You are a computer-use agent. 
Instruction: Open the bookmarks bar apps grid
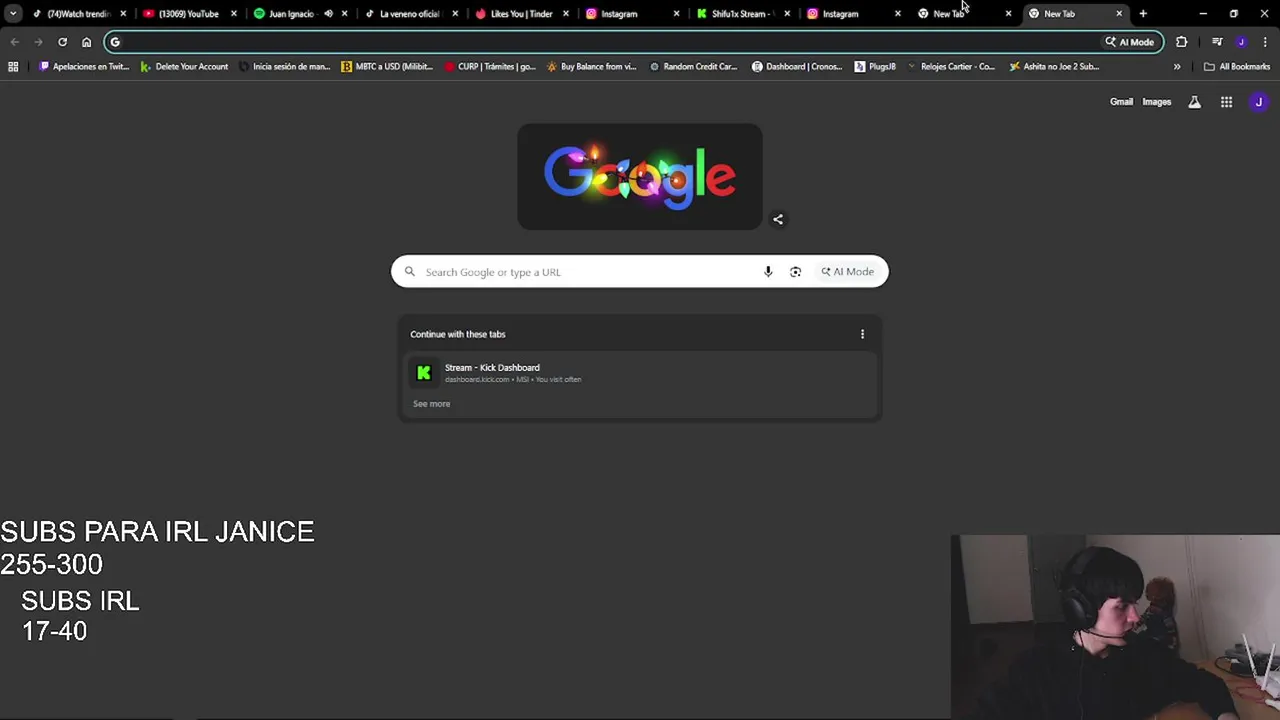(13, 67)
